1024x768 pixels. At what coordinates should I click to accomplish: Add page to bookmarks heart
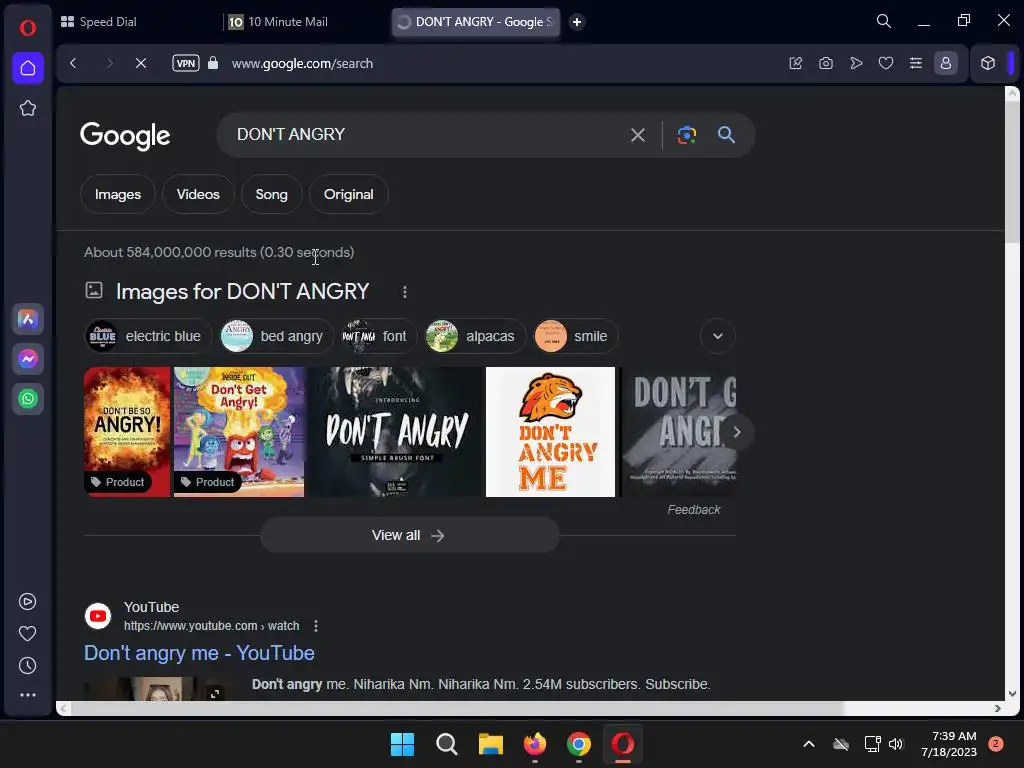coord(886,63)
